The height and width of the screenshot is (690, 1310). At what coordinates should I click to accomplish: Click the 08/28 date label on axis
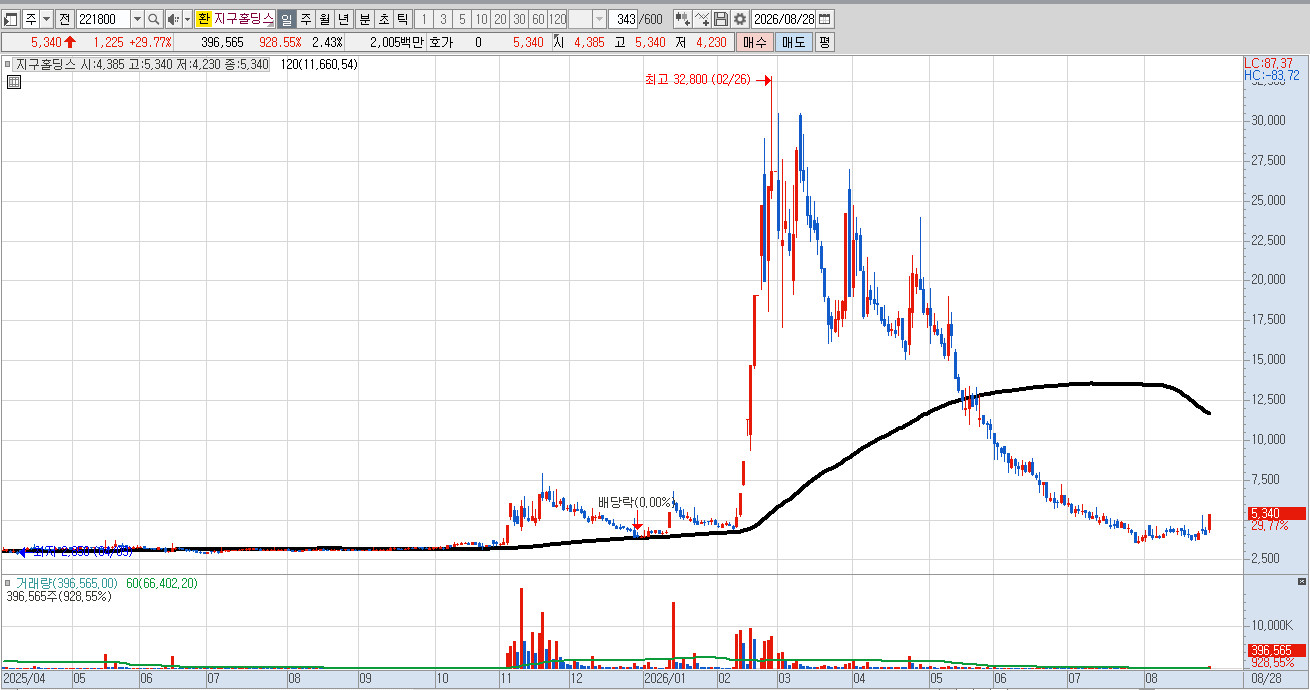[1265, 678]
